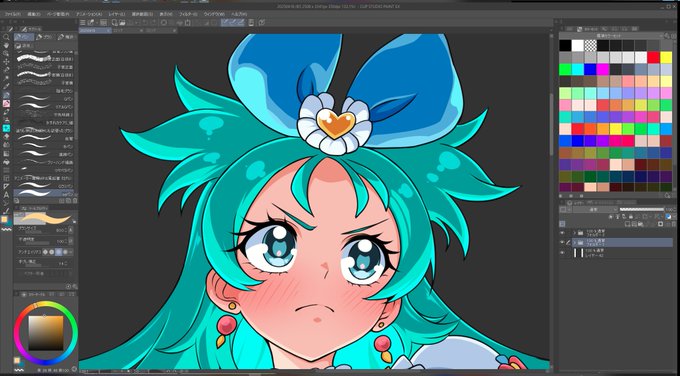Image resolution: width=680 pixels, height=376 pixels.
Task: Click the Undo arrow in command bar
Action: (145, 22)
